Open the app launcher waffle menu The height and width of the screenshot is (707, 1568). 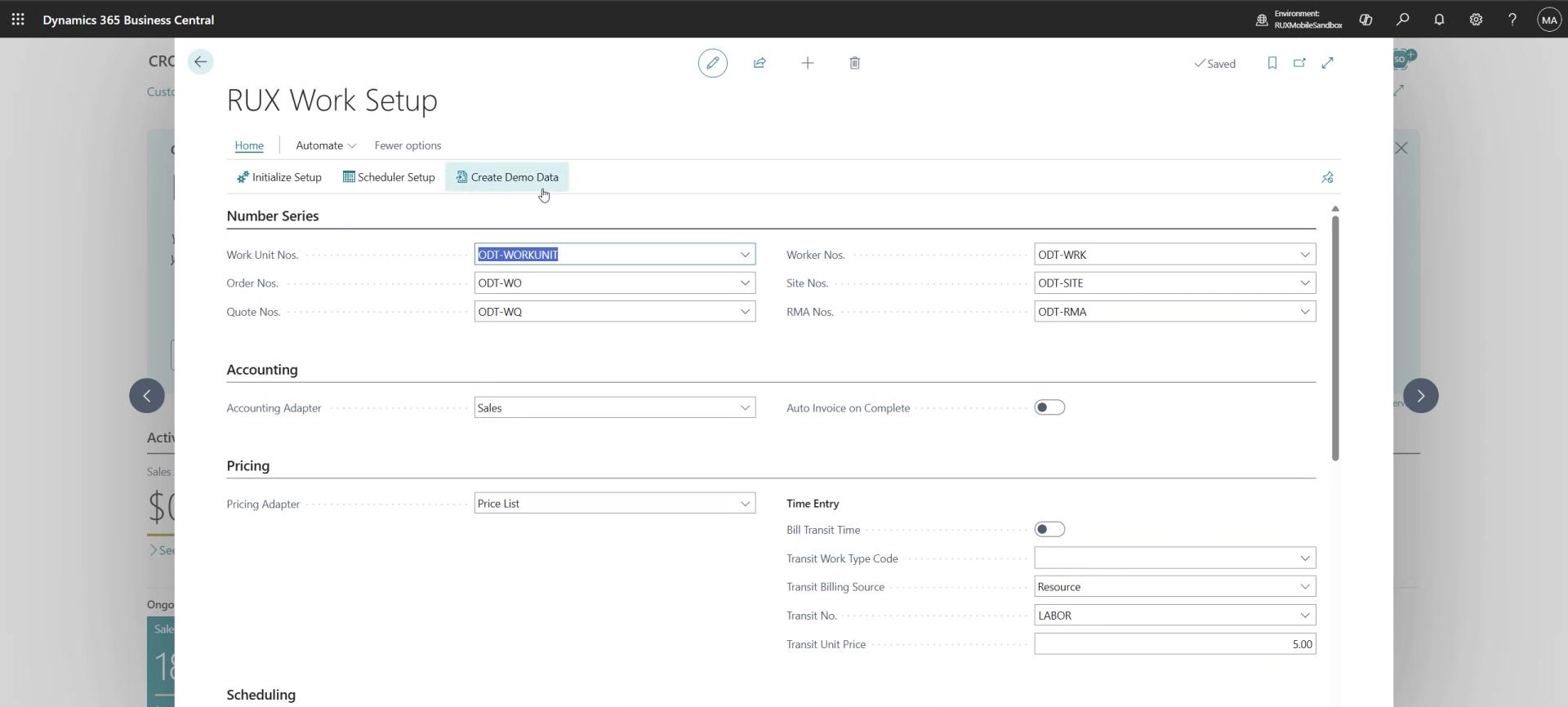click(18, 20)
